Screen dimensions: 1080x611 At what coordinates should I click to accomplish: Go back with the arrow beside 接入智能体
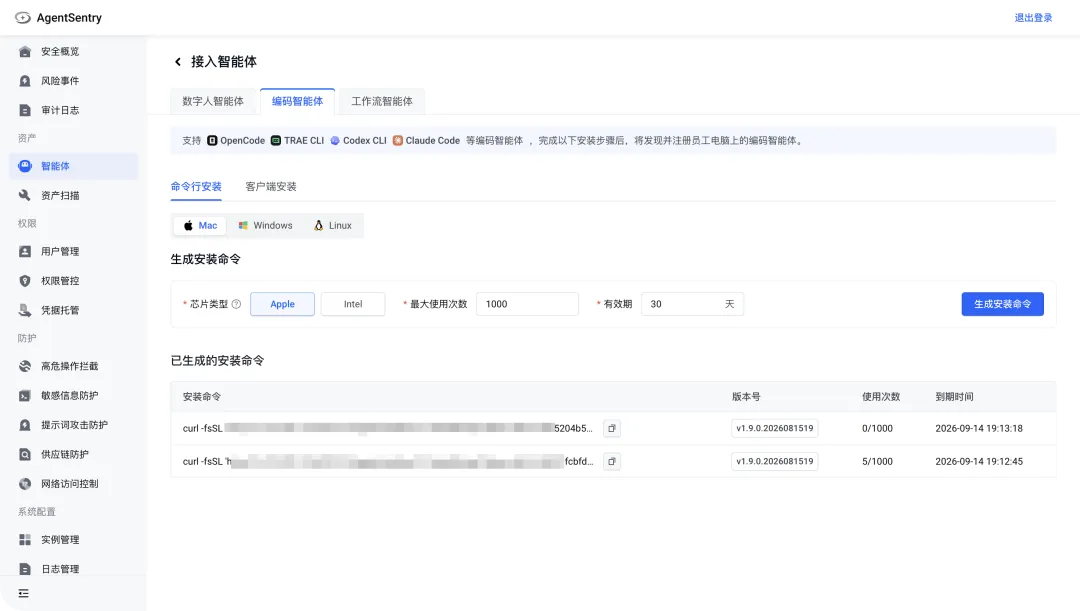(178, 62)
